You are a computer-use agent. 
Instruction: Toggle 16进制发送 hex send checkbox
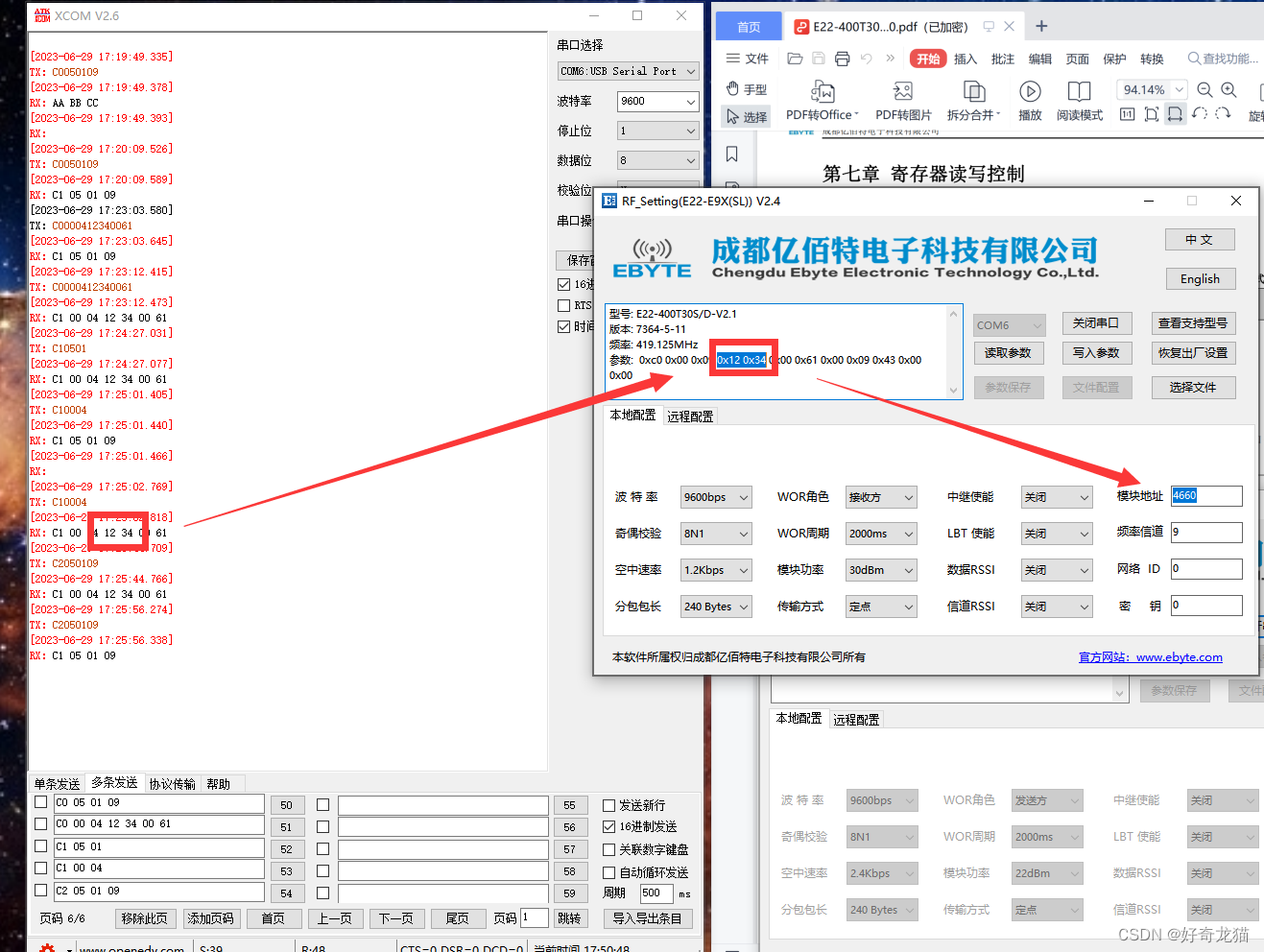[608, 827]
